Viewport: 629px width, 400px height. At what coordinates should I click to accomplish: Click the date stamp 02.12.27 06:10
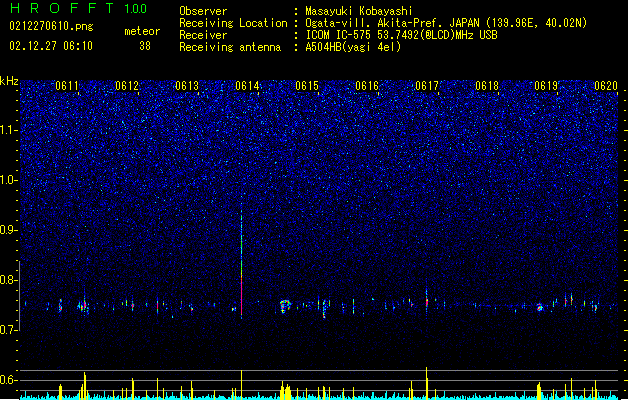tap(51, 46)
